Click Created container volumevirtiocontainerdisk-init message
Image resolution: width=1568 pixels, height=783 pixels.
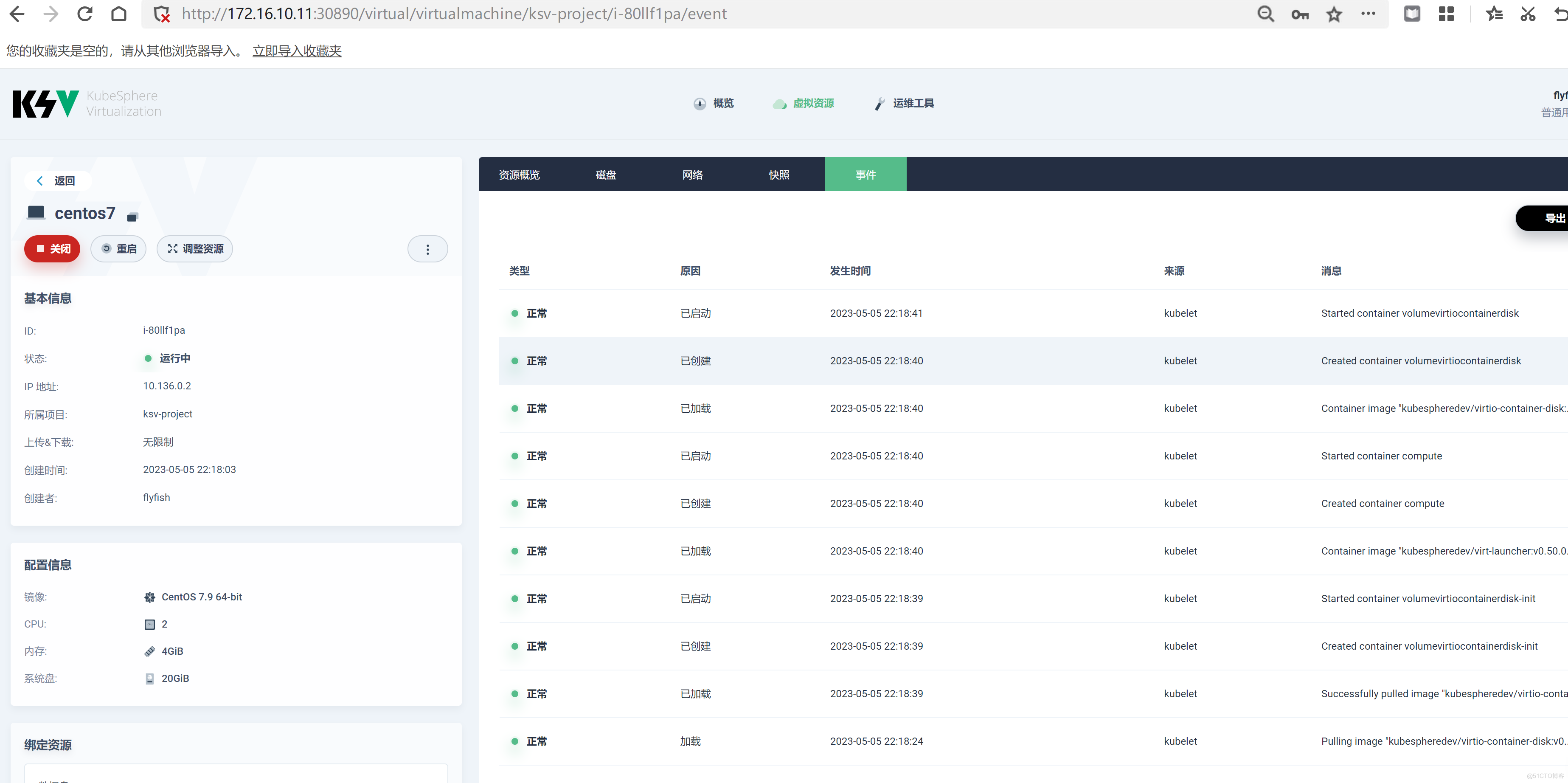(x=1429, y=646)
